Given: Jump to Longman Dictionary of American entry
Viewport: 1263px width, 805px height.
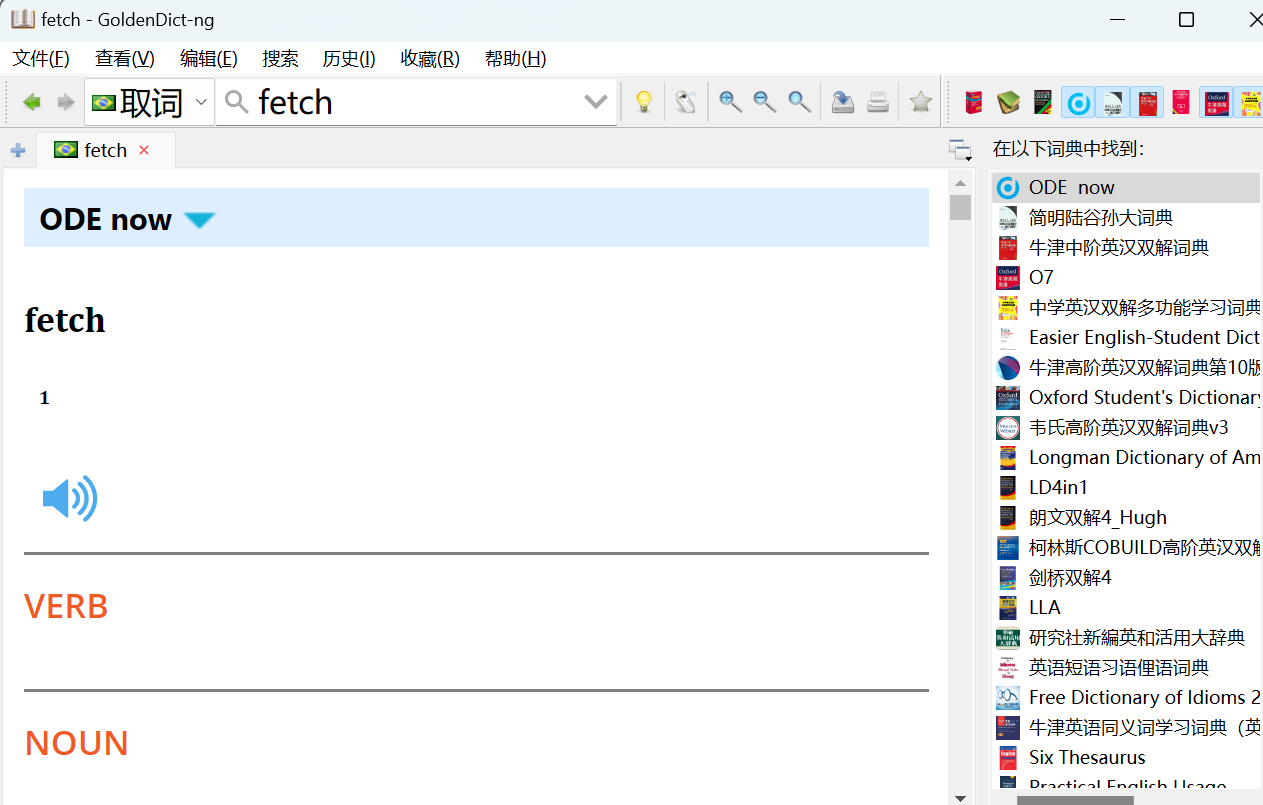Looking at the screenshot, I should point(1126,457).
